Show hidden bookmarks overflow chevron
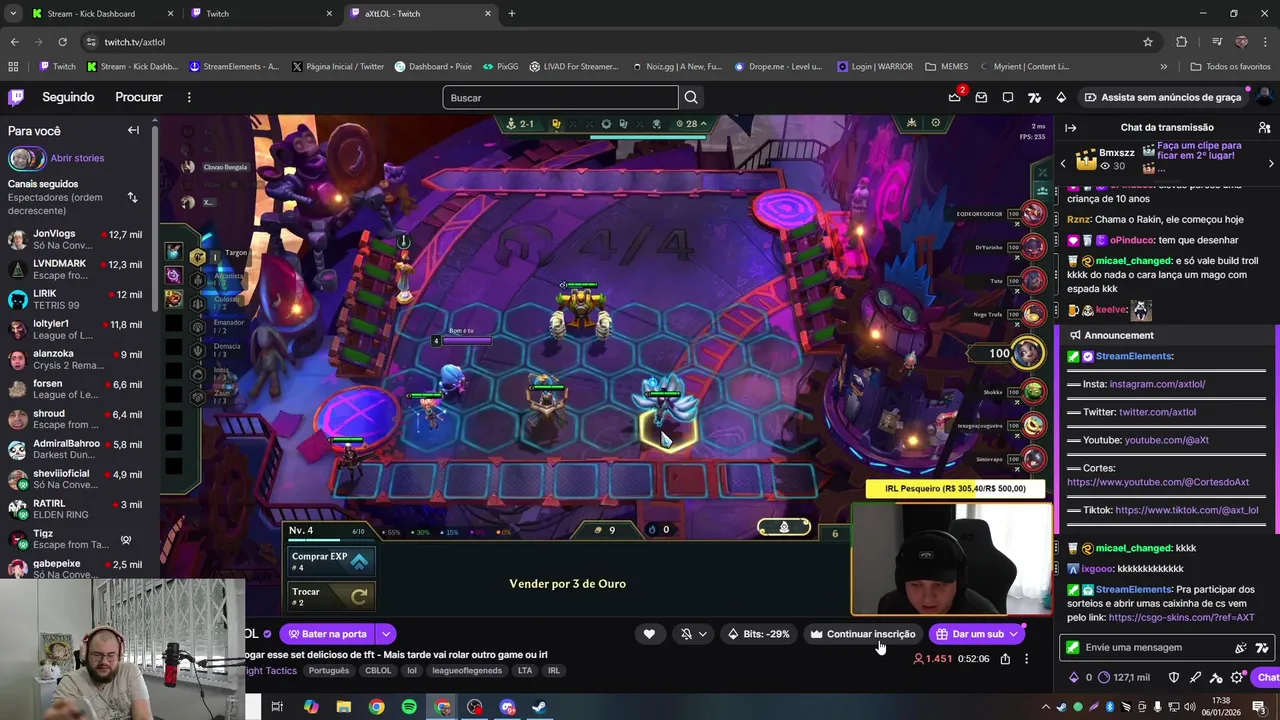The height and width of the screenshot is (720, 1280). coord(1163,67)
